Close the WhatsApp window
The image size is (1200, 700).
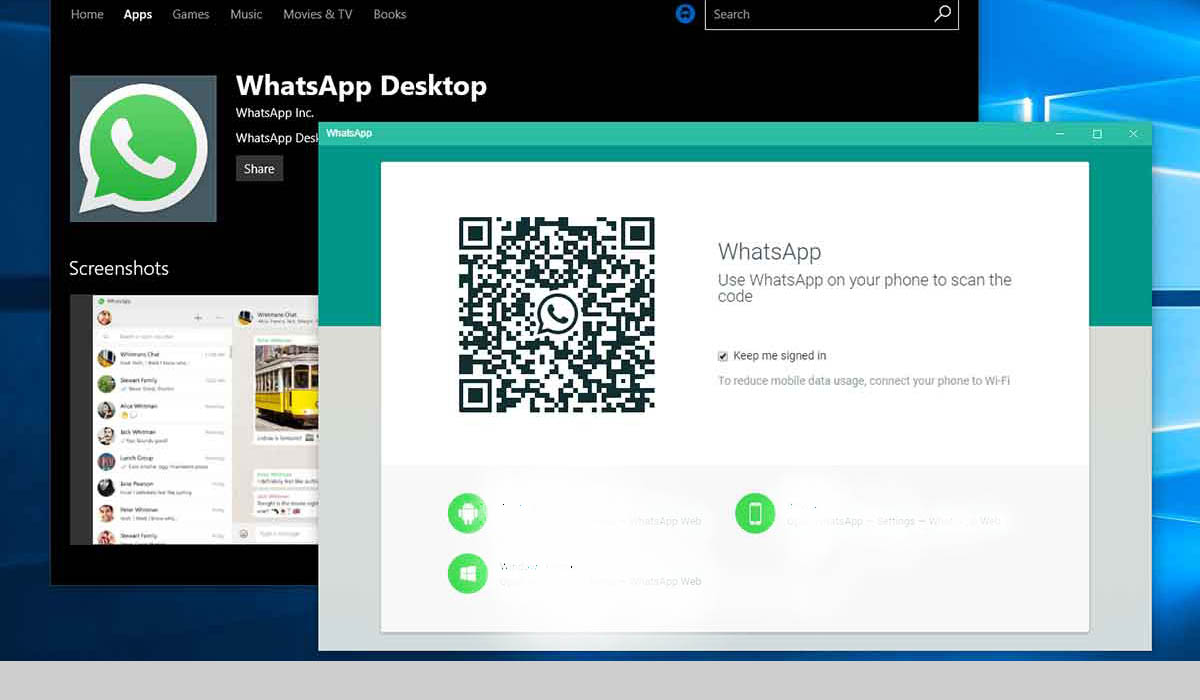tap(1133, 134)
